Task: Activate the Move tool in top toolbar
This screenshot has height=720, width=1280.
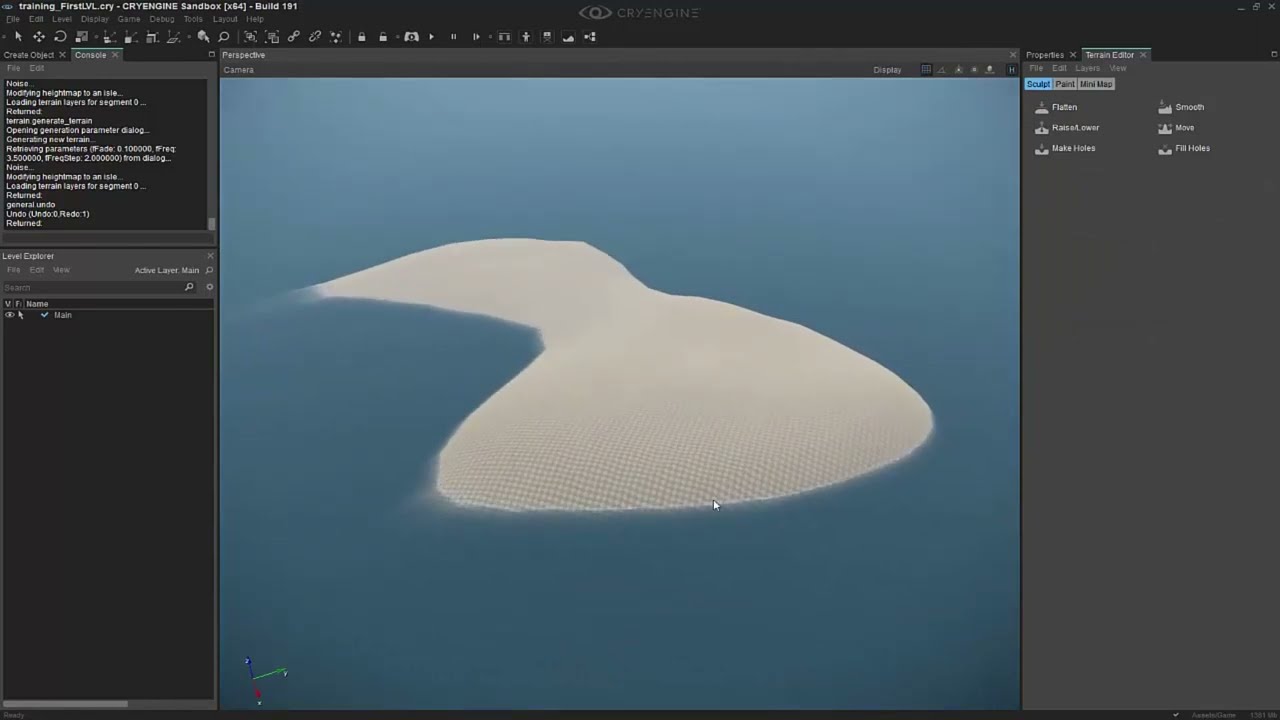Action: pyautogui.click(x=39, y=37)
